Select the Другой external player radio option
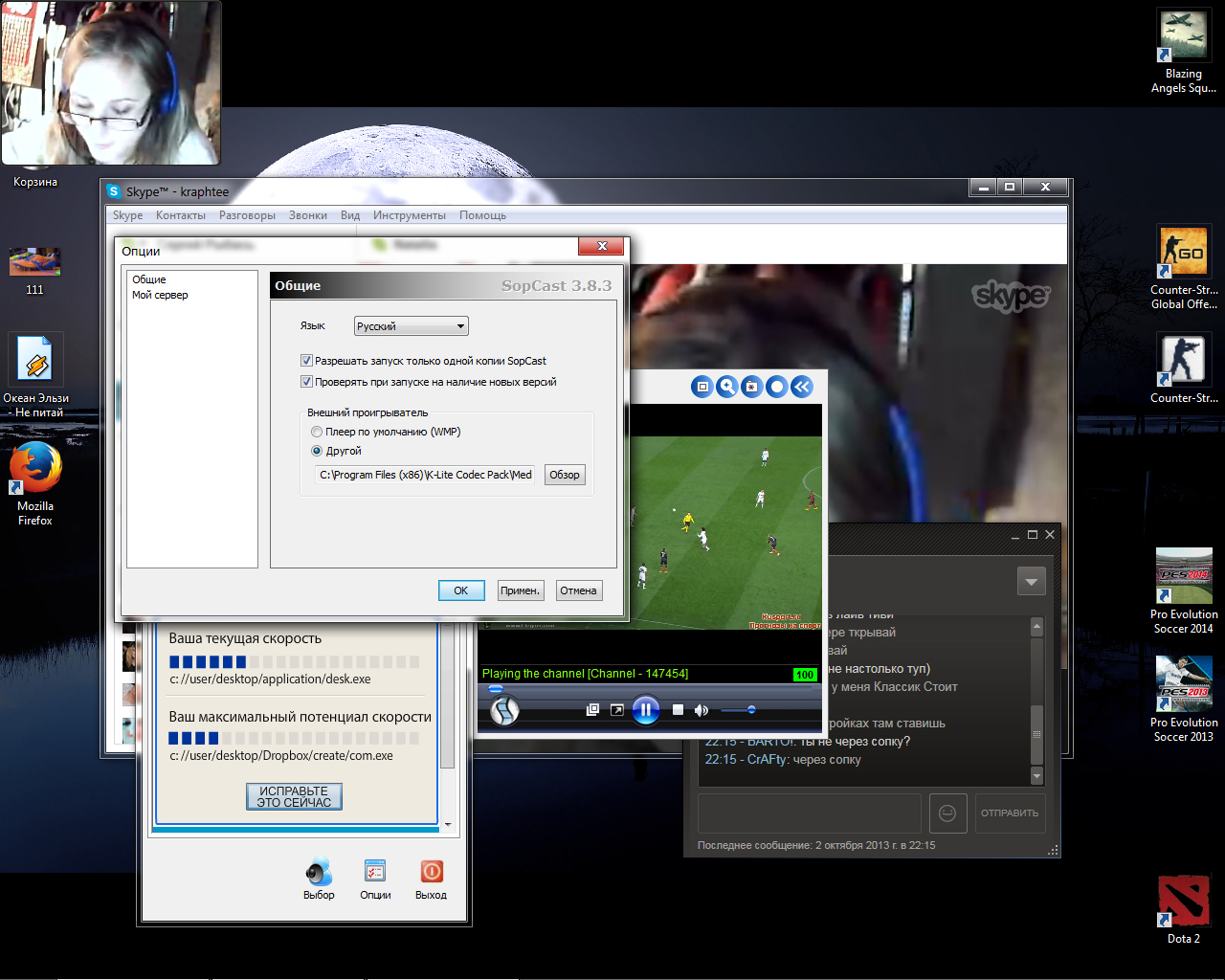Viewport: 1225px width, 980px height. (317, 451)
